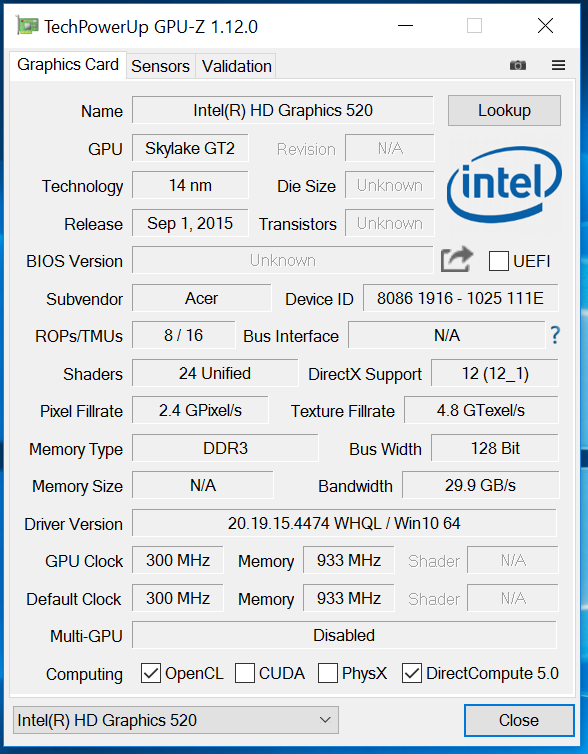Click the Intel logo image
Image resolution: width=588 pixels, height=754 pixels.
click(504, 184)
